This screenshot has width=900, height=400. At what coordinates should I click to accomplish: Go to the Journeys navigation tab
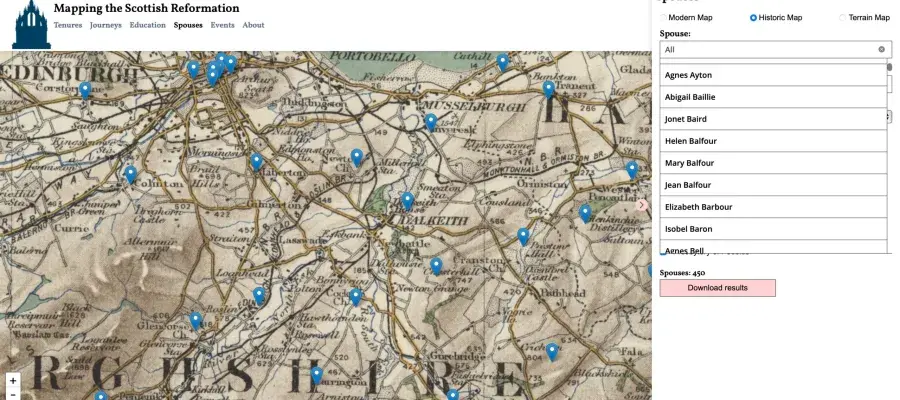(x=105, y=25)
